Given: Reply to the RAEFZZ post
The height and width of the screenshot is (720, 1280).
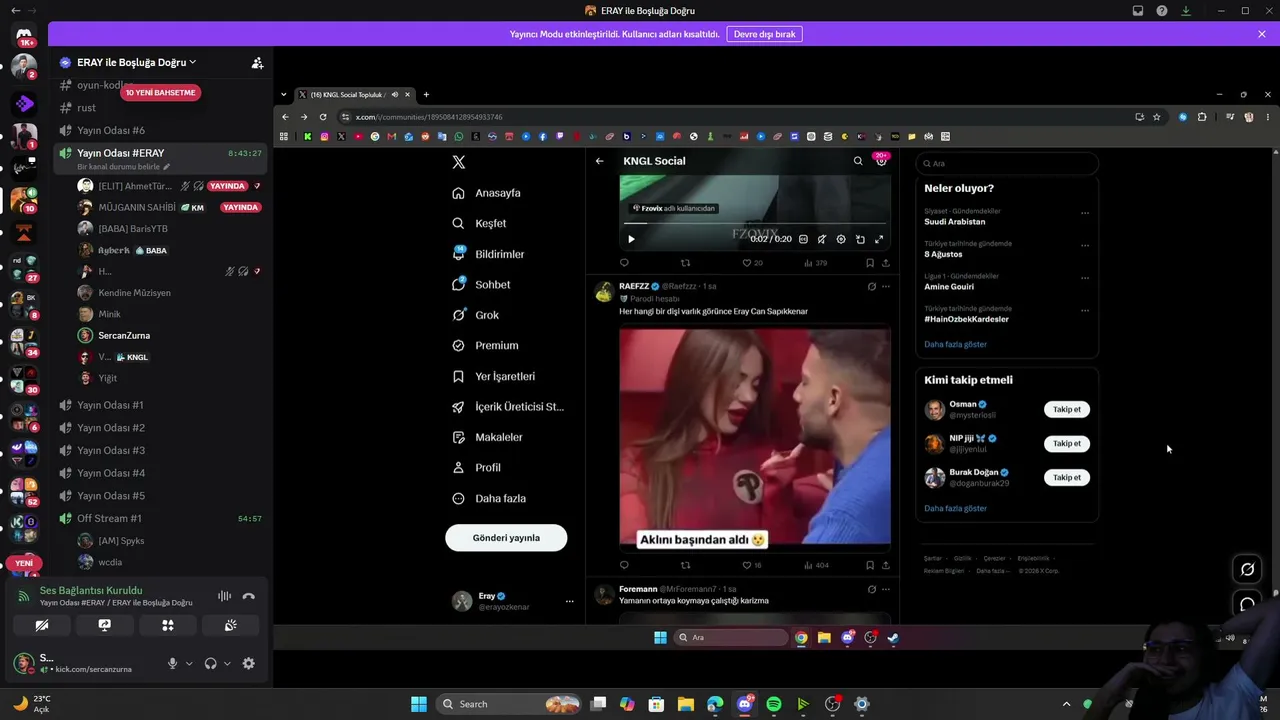Looking at the screenshot, I should 624,565.
